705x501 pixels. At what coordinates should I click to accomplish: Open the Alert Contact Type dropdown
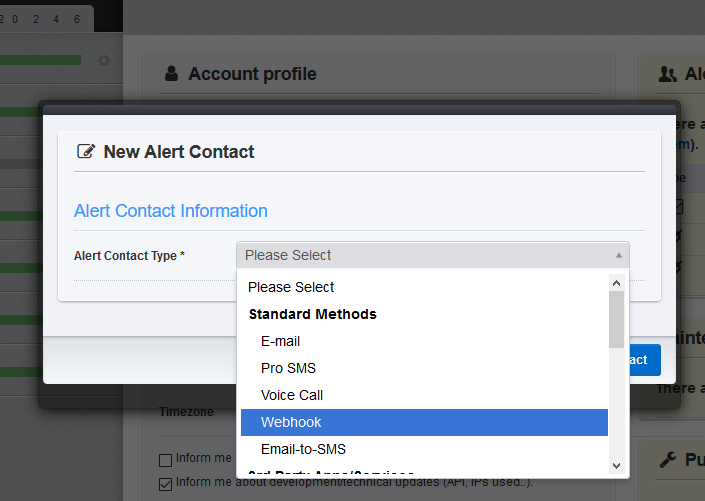coord(432,255)
